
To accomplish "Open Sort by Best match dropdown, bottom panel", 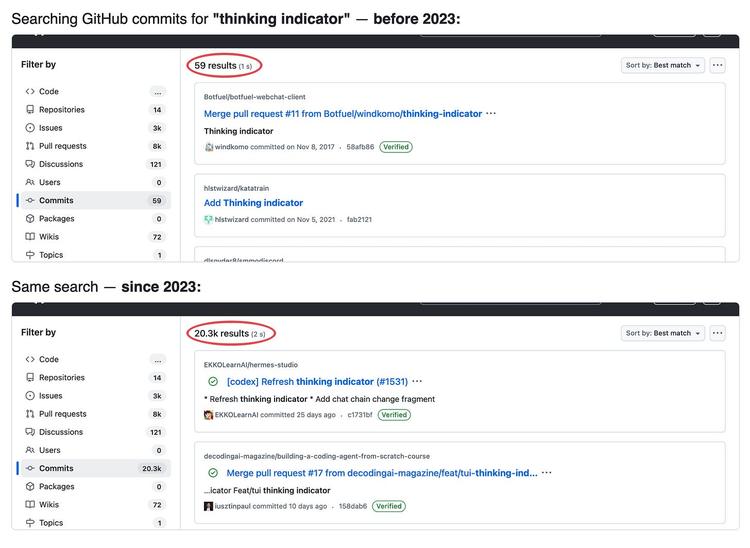I will pos(662,333).
